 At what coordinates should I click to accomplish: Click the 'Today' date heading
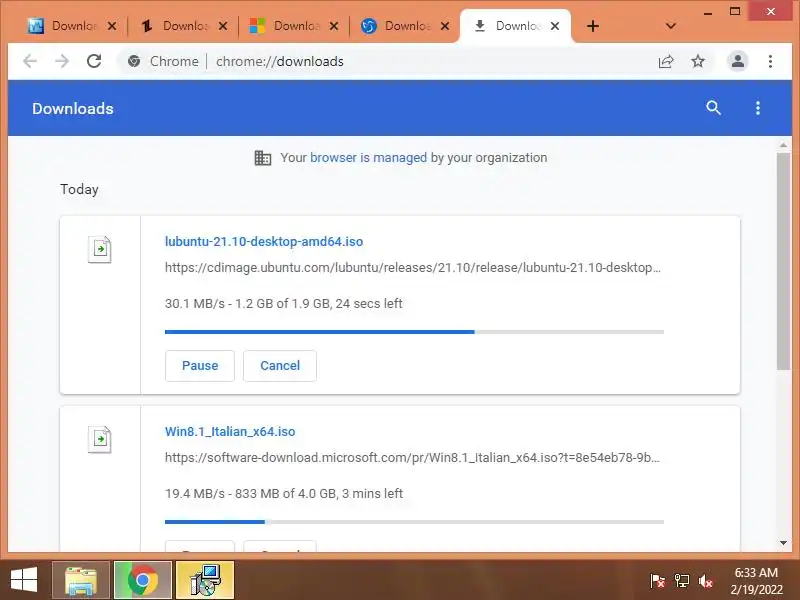click(79, 189)
